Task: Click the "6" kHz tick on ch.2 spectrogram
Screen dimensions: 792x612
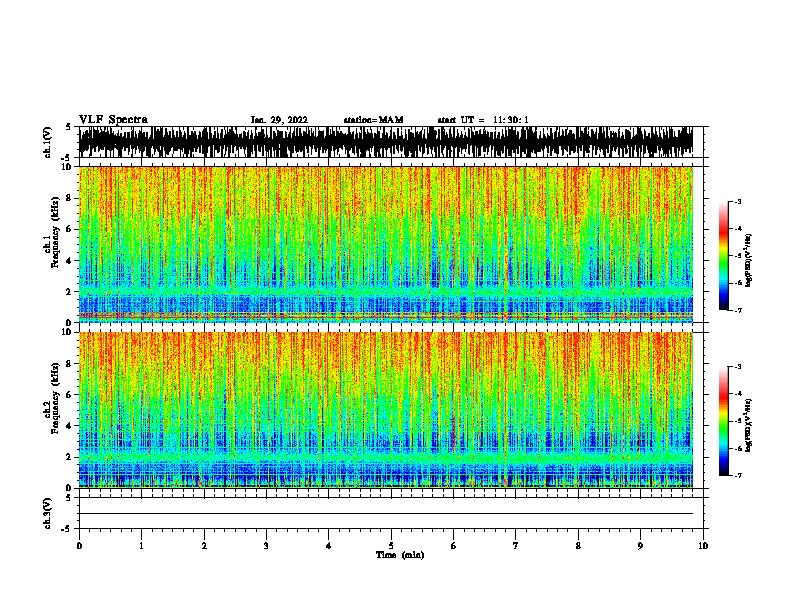Action: coord(70,395)
